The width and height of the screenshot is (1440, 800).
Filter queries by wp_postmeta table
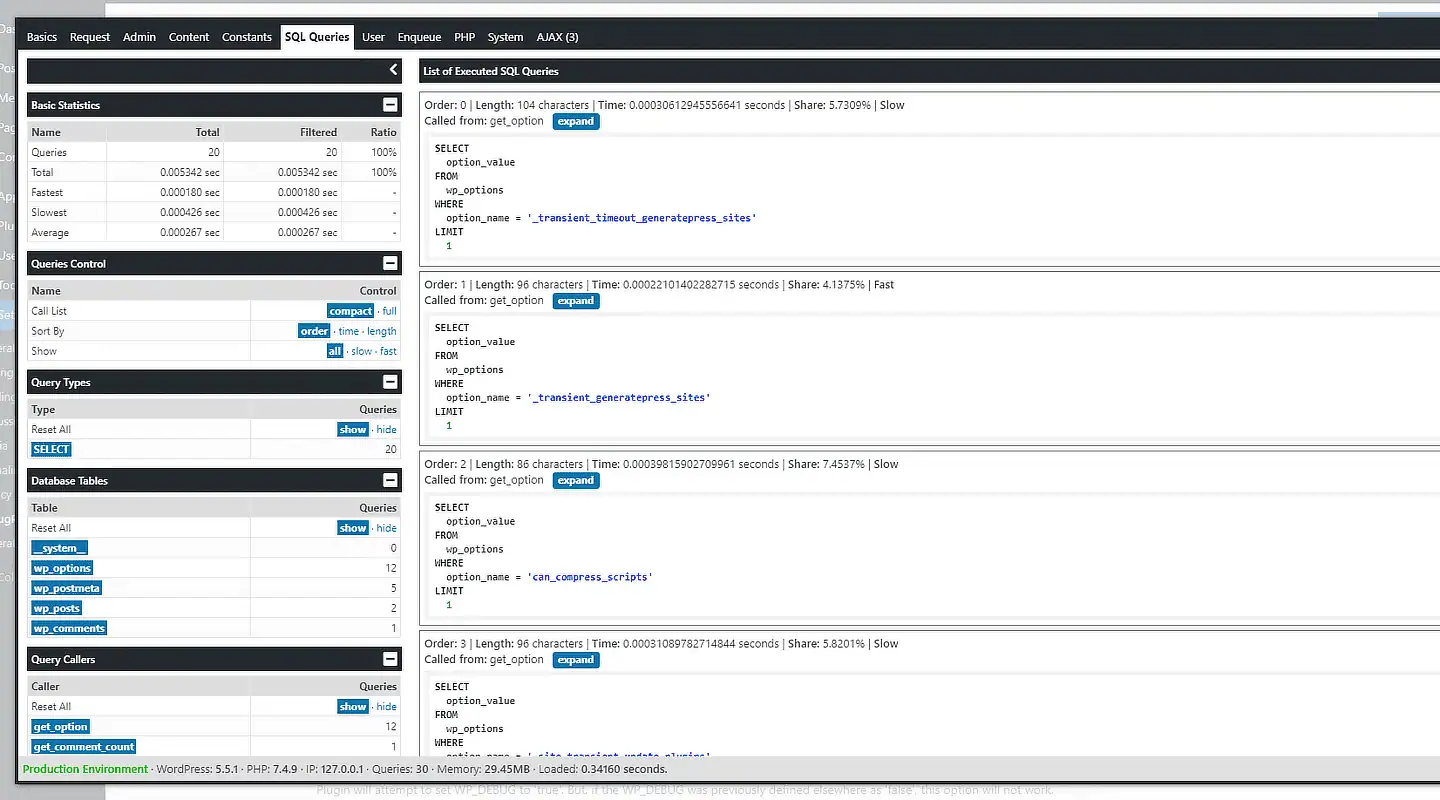[x=66, y=587]
